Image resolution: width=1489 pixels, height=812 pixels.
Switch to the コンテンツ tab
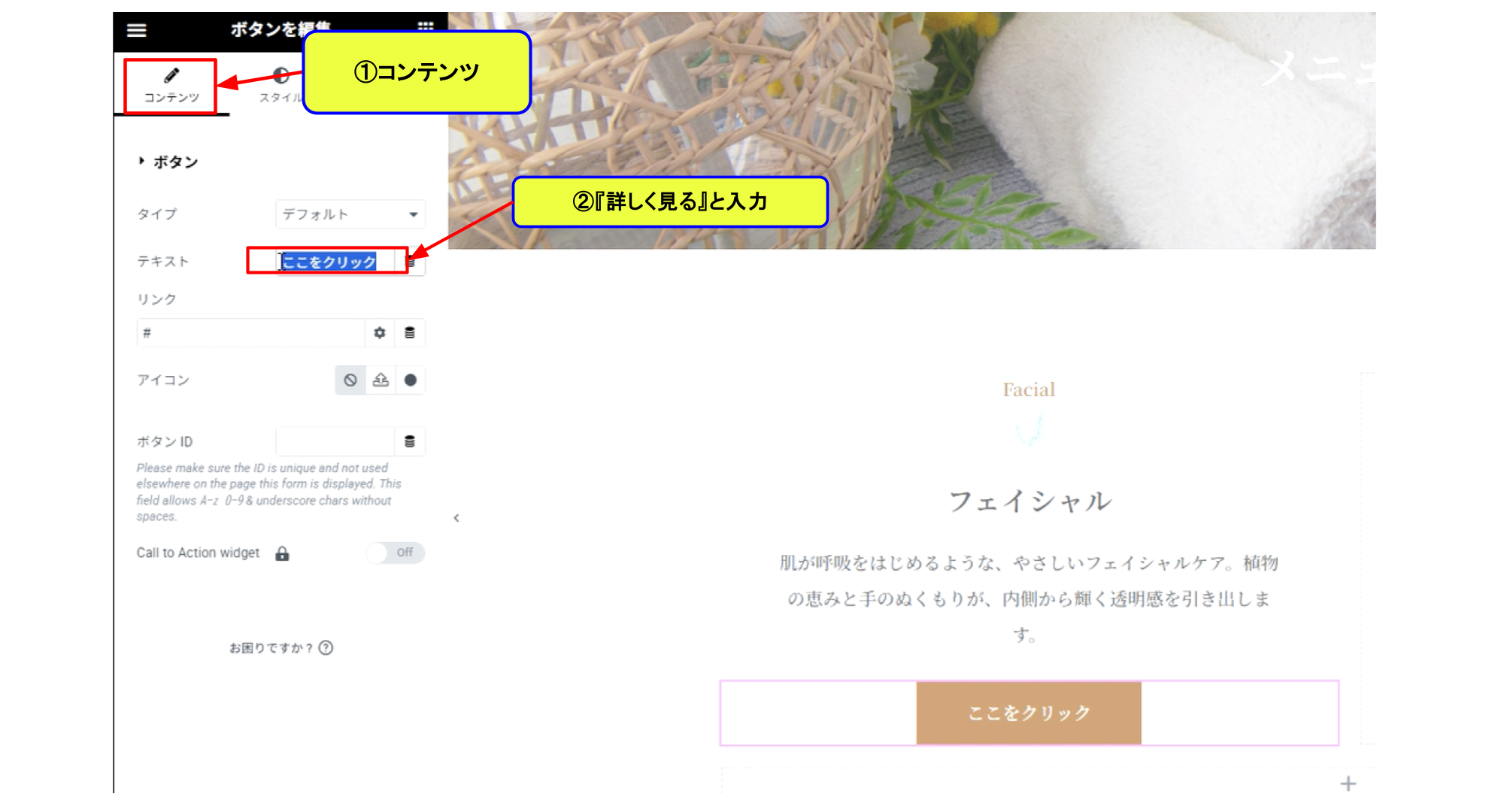tap(171, 86)
